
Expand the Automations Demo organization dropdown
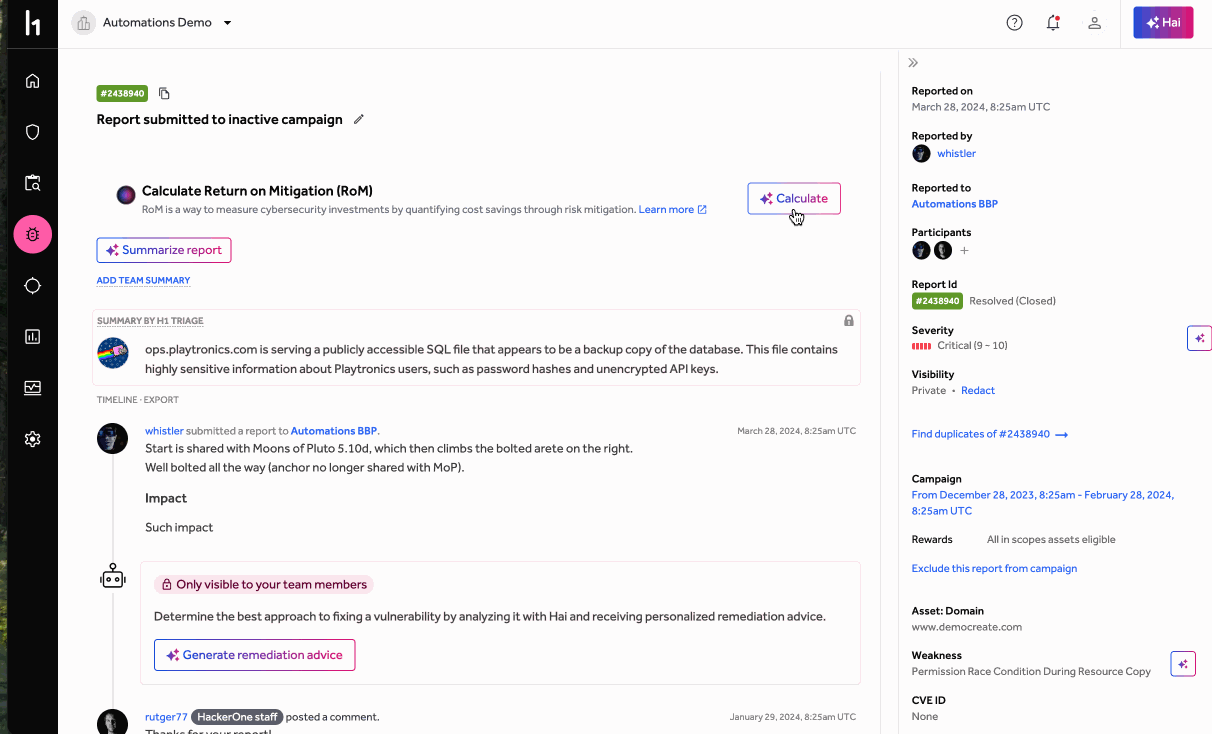click(x=227, y=23)
